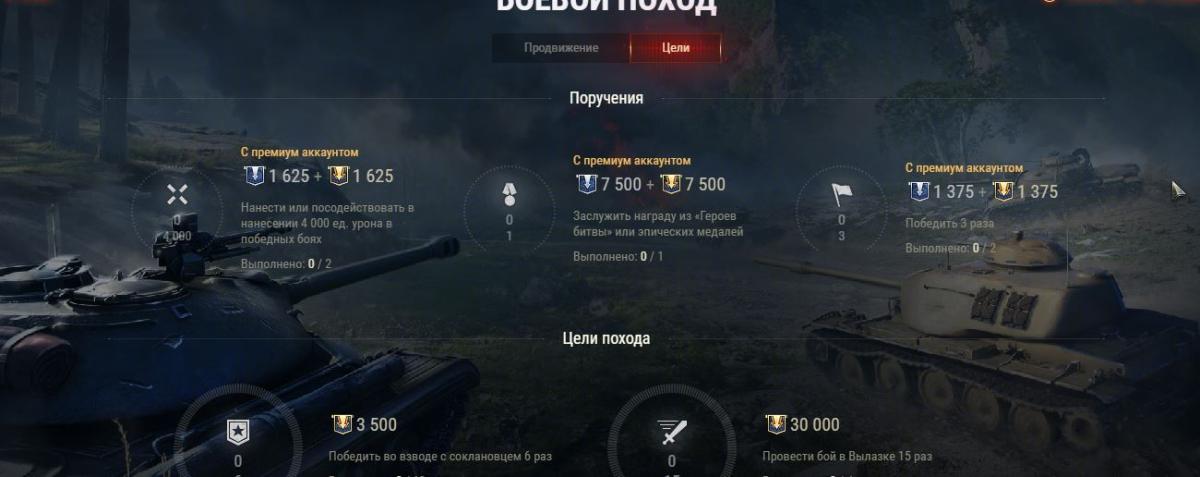
Task: Click the premium account label above 7 500
Action: pyautogui.click(x=632, y=160)
